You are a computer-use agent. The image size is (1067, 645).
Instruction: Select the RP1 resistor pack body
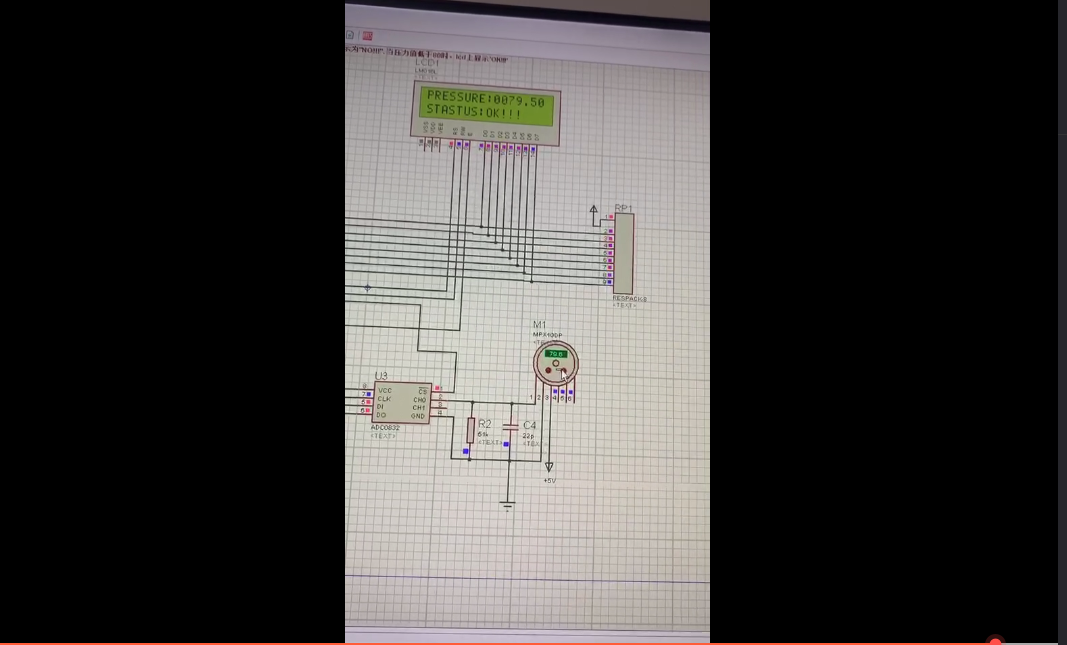coord(623,254)
